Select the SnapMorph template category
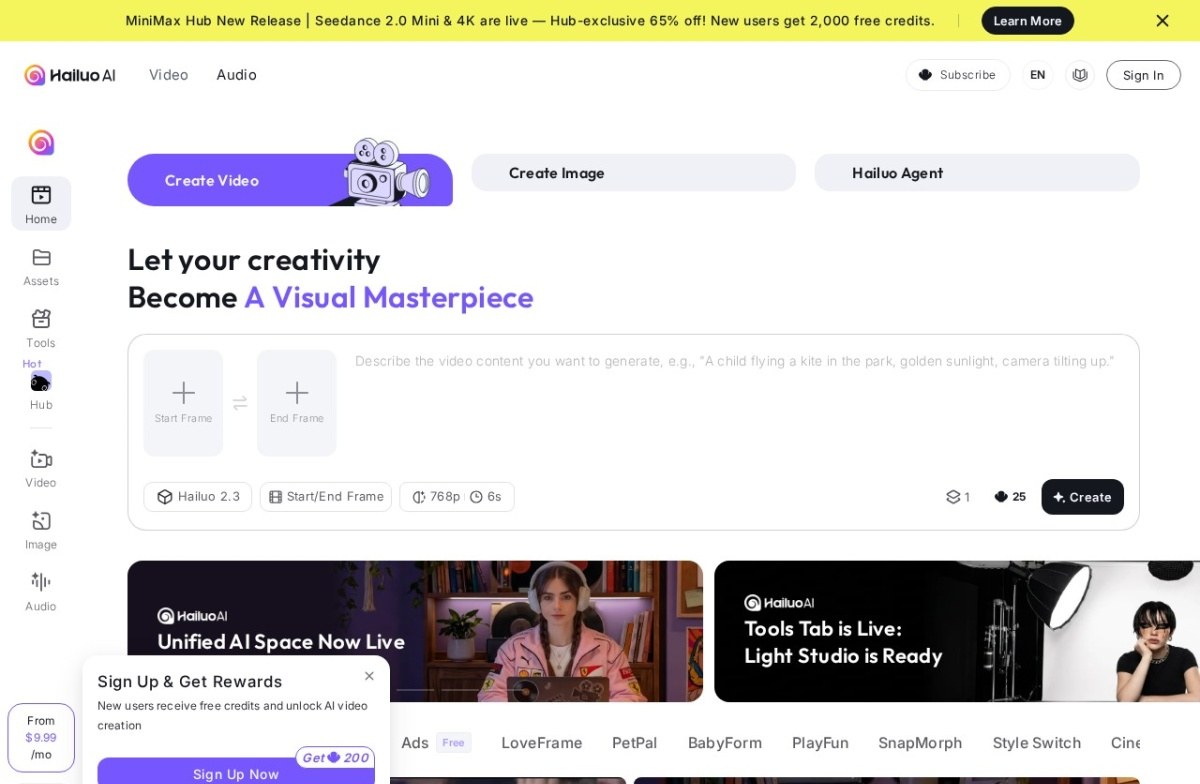The height and width of the screenshot is (784, 1200). tap(920, 743)
